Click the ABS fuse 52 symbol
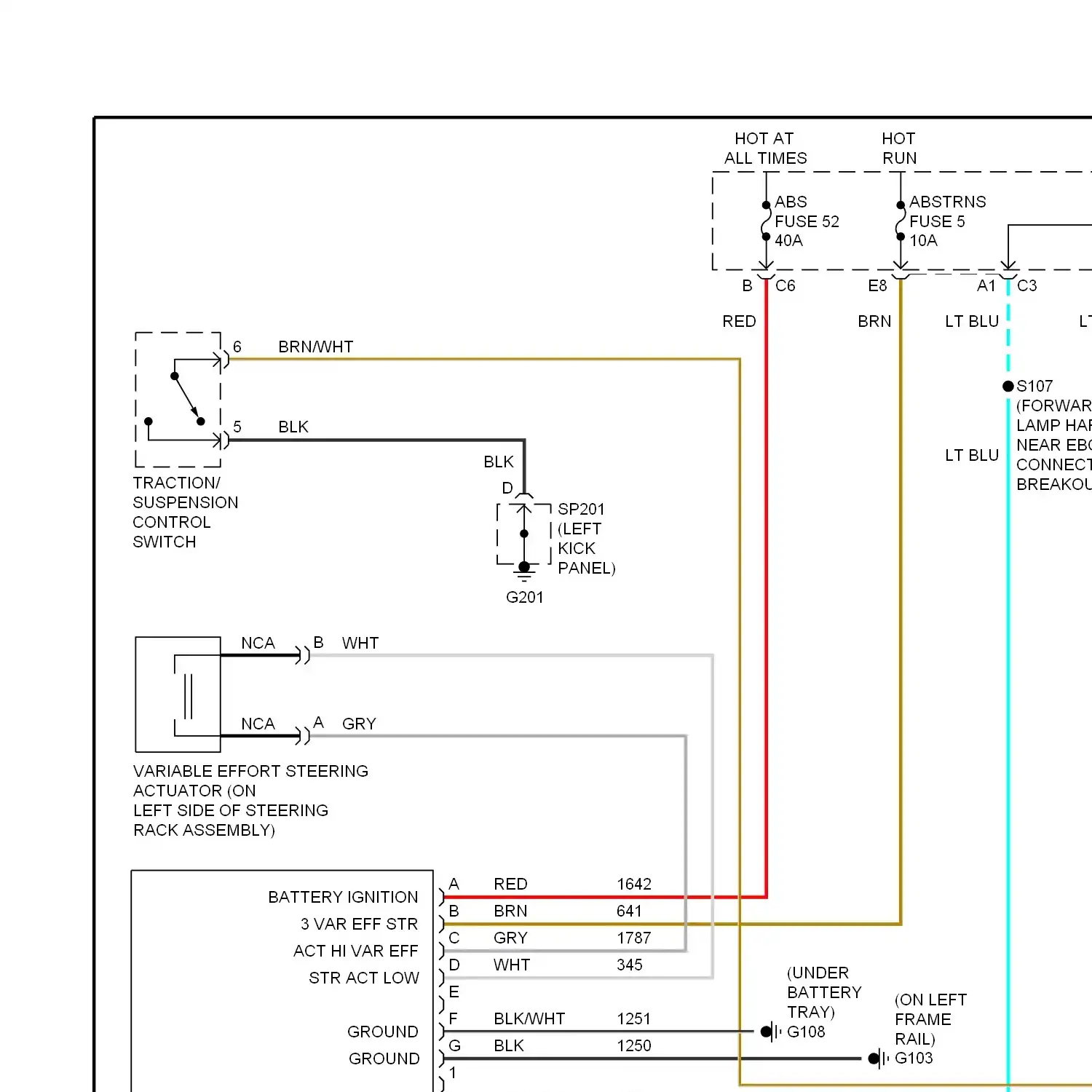 pyautogui.click(x=766, y=221)
